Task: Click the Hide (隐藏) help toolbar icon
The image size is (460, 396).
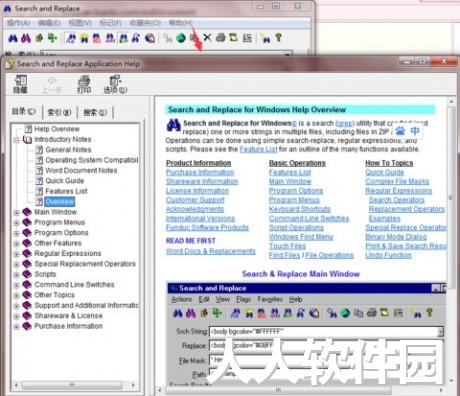Action: [20, 84]
